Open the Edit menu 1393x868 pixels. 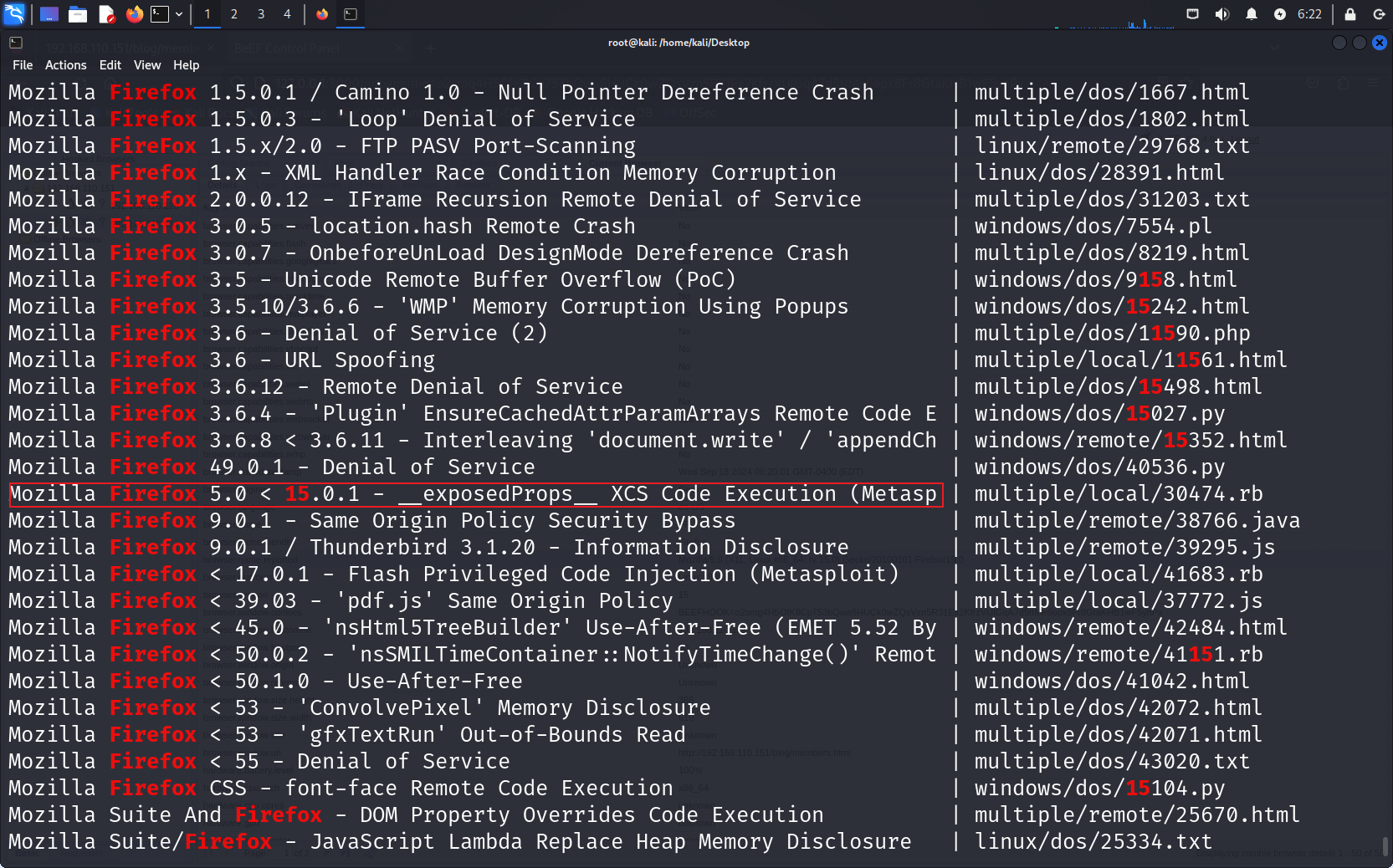(110, 65)
